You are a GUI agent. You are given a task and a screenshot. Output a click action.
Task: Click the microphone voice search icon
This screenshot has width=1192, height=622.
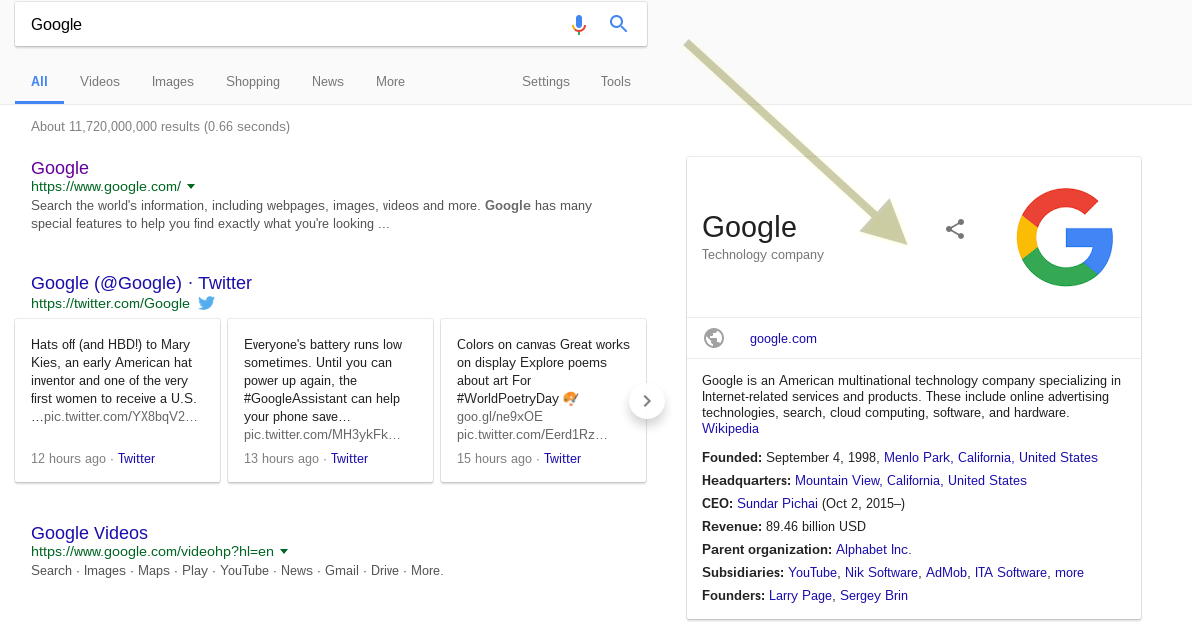tap(579, 25)
